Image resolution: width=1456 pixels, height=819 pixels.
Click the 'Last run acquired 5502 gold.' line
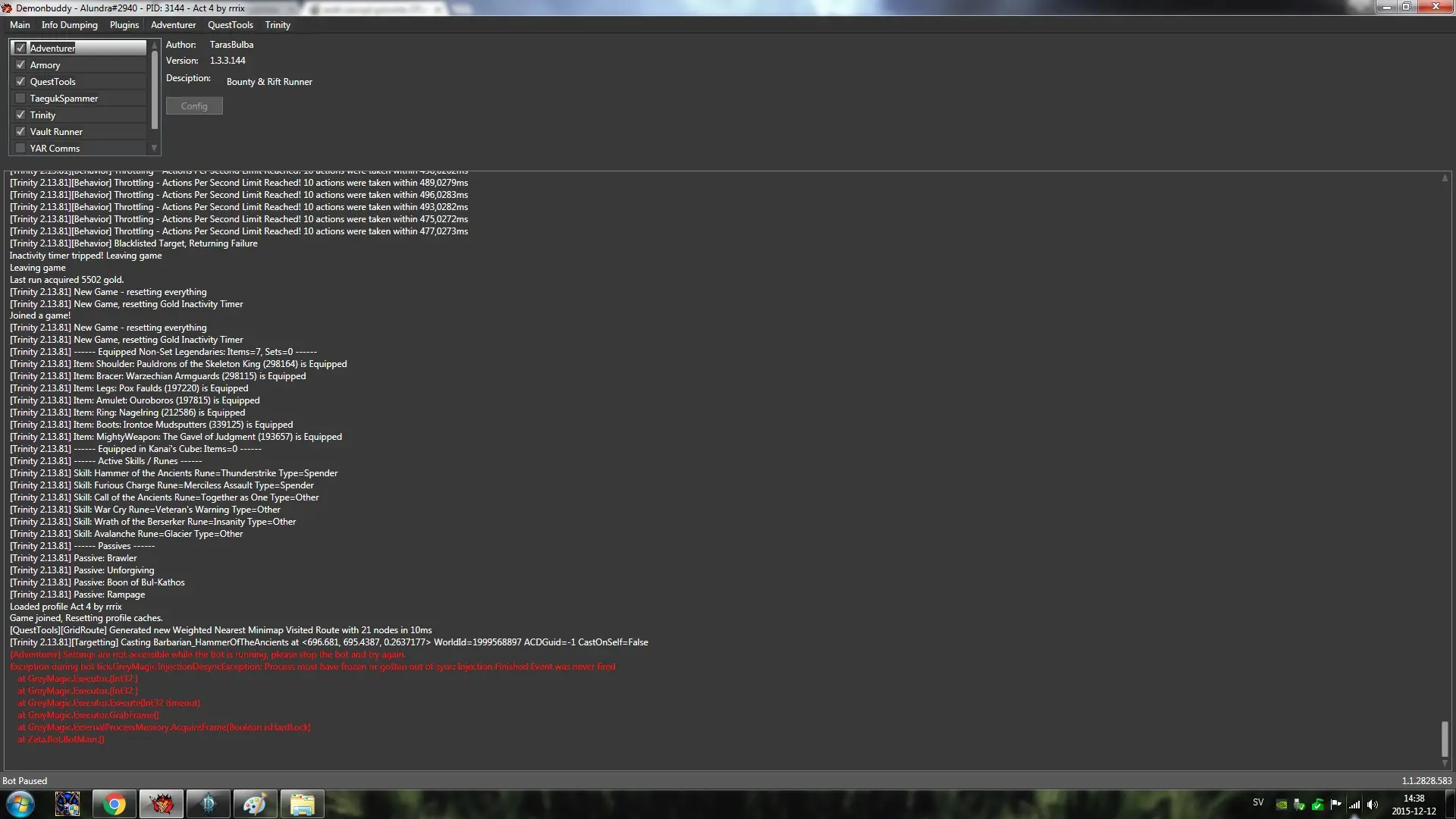pyautogui.click(x=67, y=280)
